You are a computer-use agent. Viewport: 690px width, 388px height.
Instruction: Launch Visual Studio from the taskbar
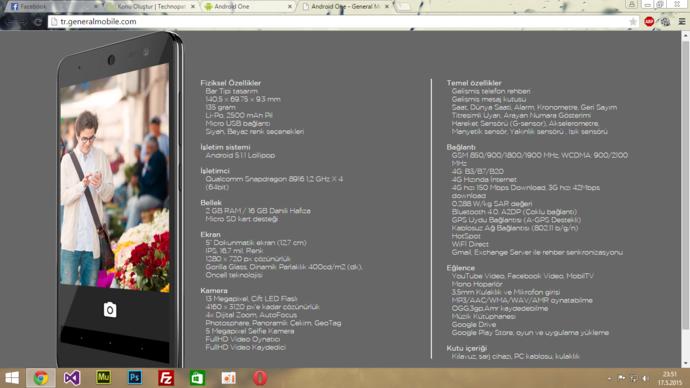(72, 378)
